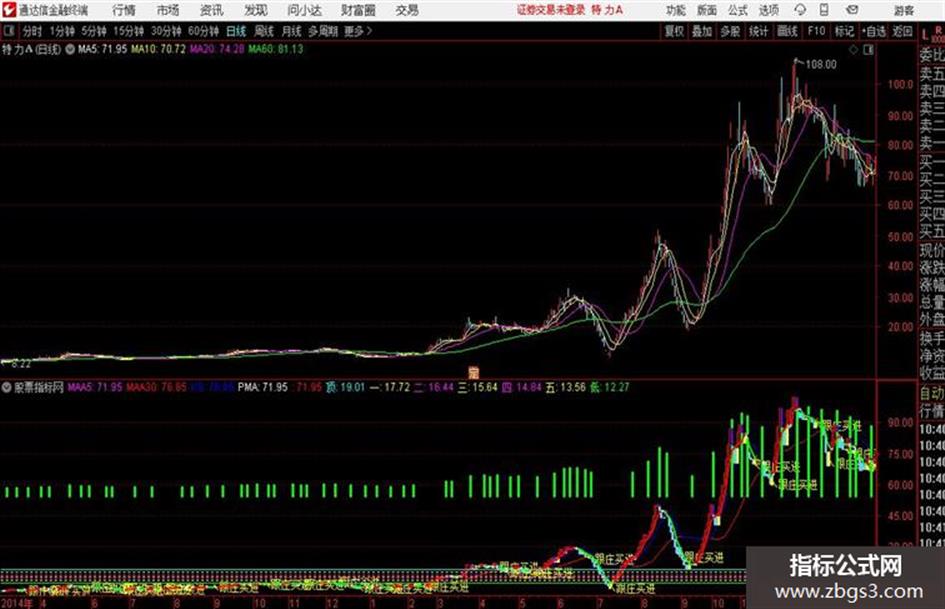
Task: Click the 顶: 19.01 indicator value
Action: (x=345, y=387)
